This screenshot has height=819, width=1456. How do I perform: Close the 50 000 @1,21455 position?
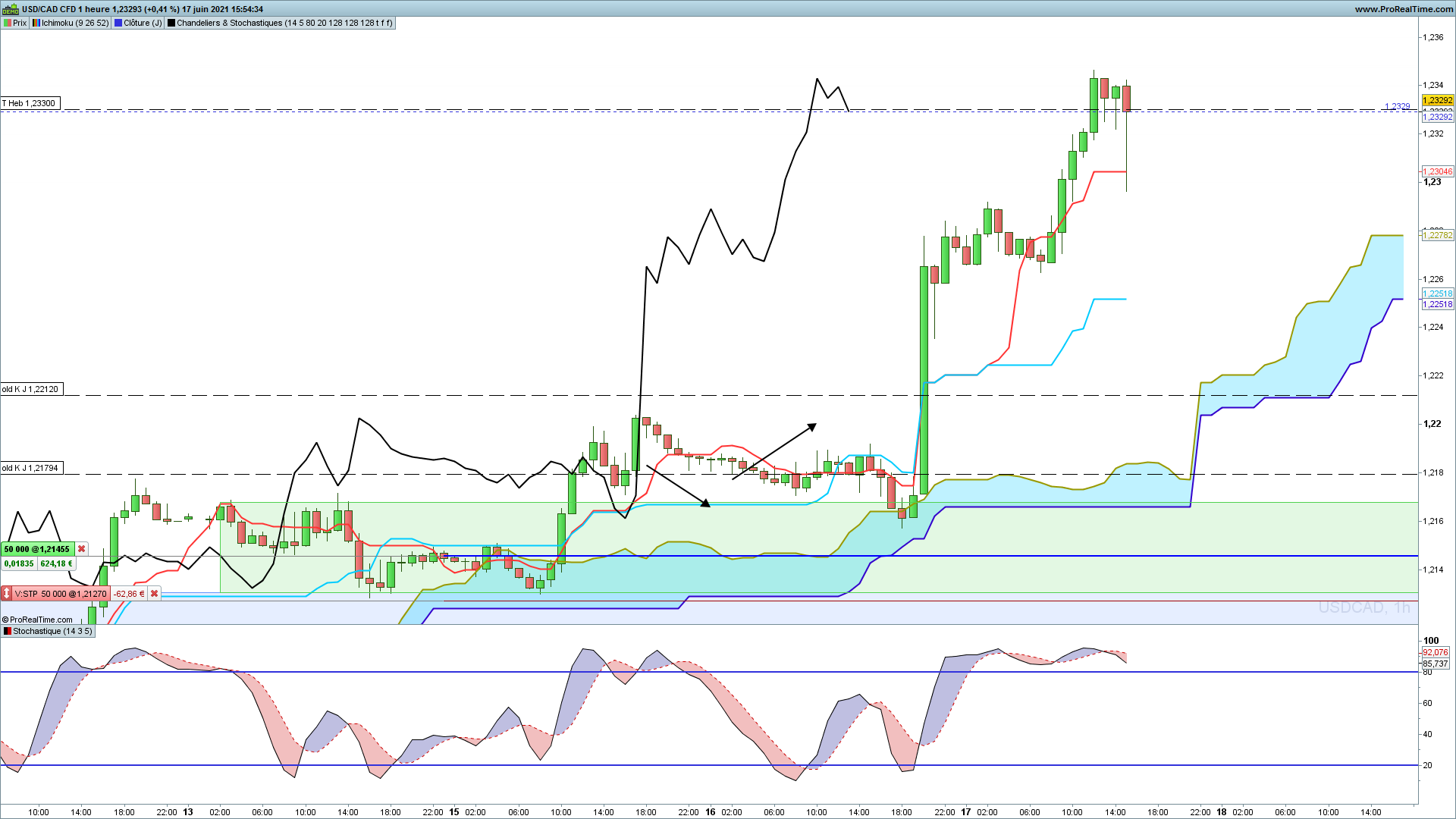[x=82, y=549]
